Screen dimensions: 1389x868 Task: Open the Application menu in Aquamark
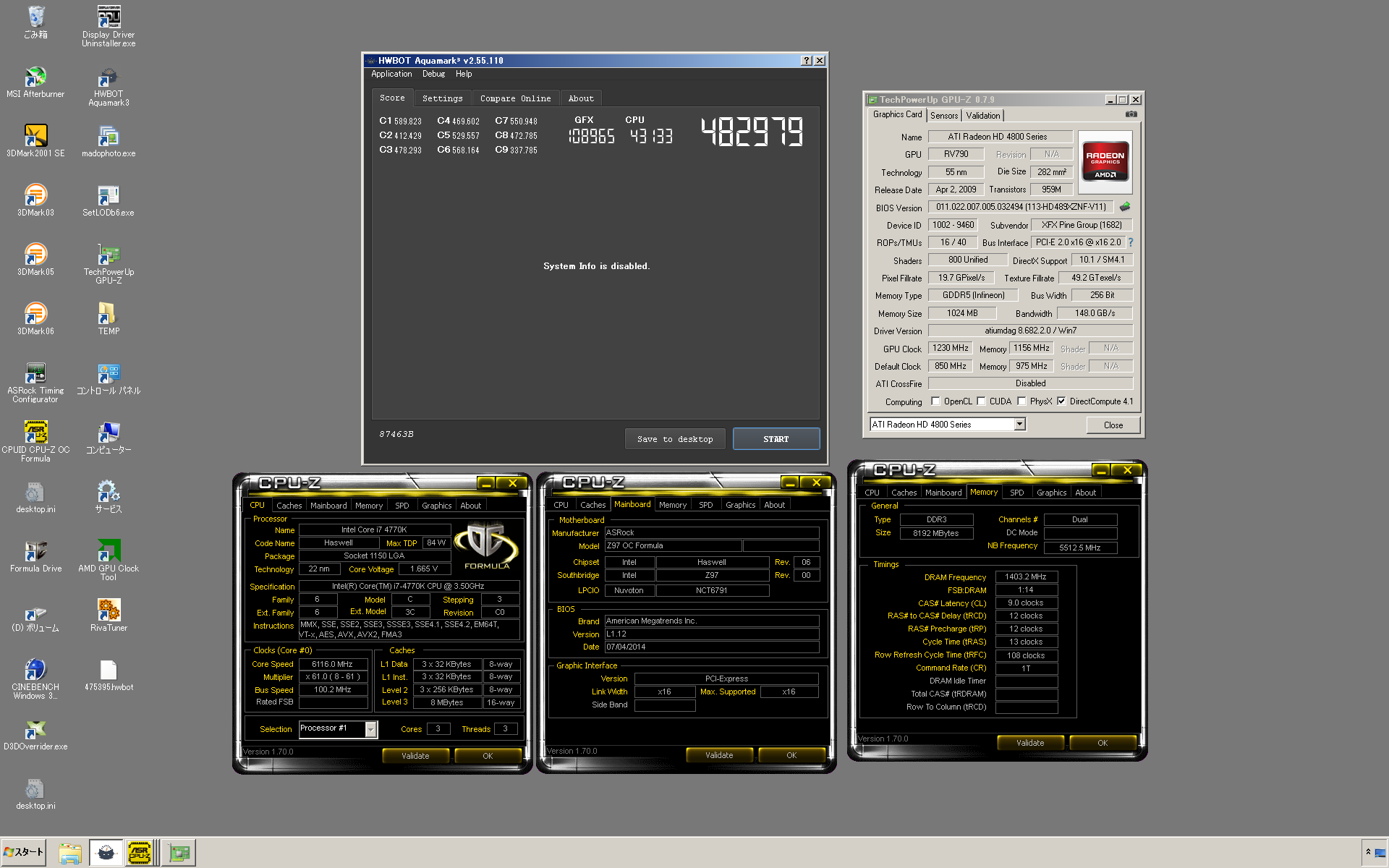coord(391,74)
